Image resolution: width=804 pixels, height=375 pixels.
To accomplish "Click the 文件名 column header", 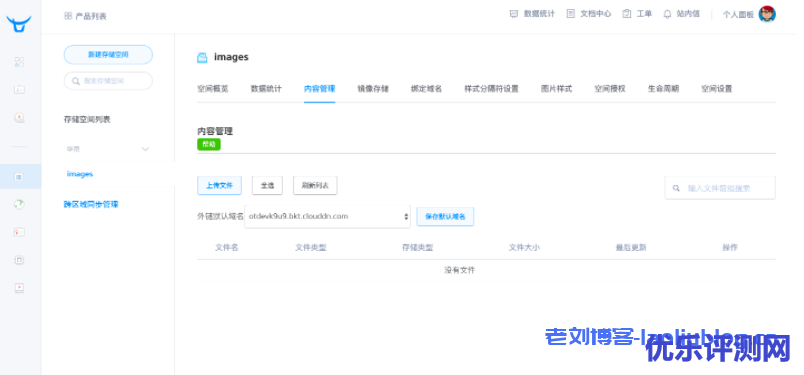I will (x=227, y=247).
